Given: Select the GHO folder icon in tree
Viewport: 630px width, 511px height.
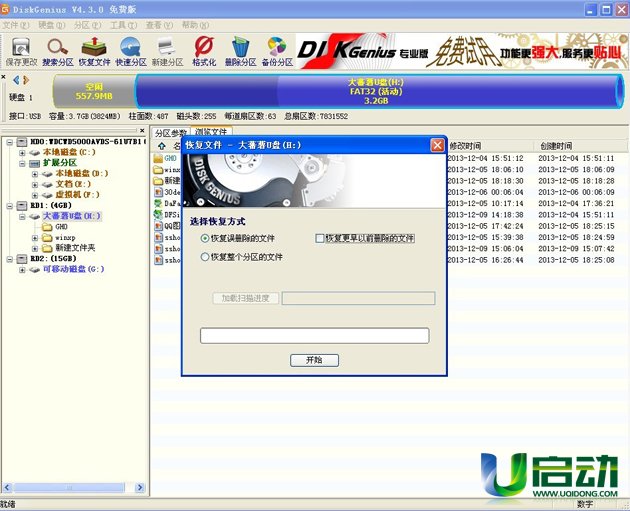Looking at the screenshot, I should [47, 227].
